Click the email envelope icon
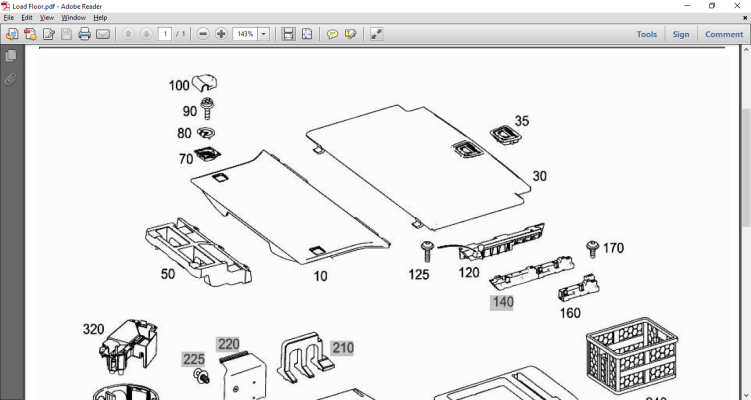Image resolution: width=751 pixels, height=400 pixels. pos(103,34)
